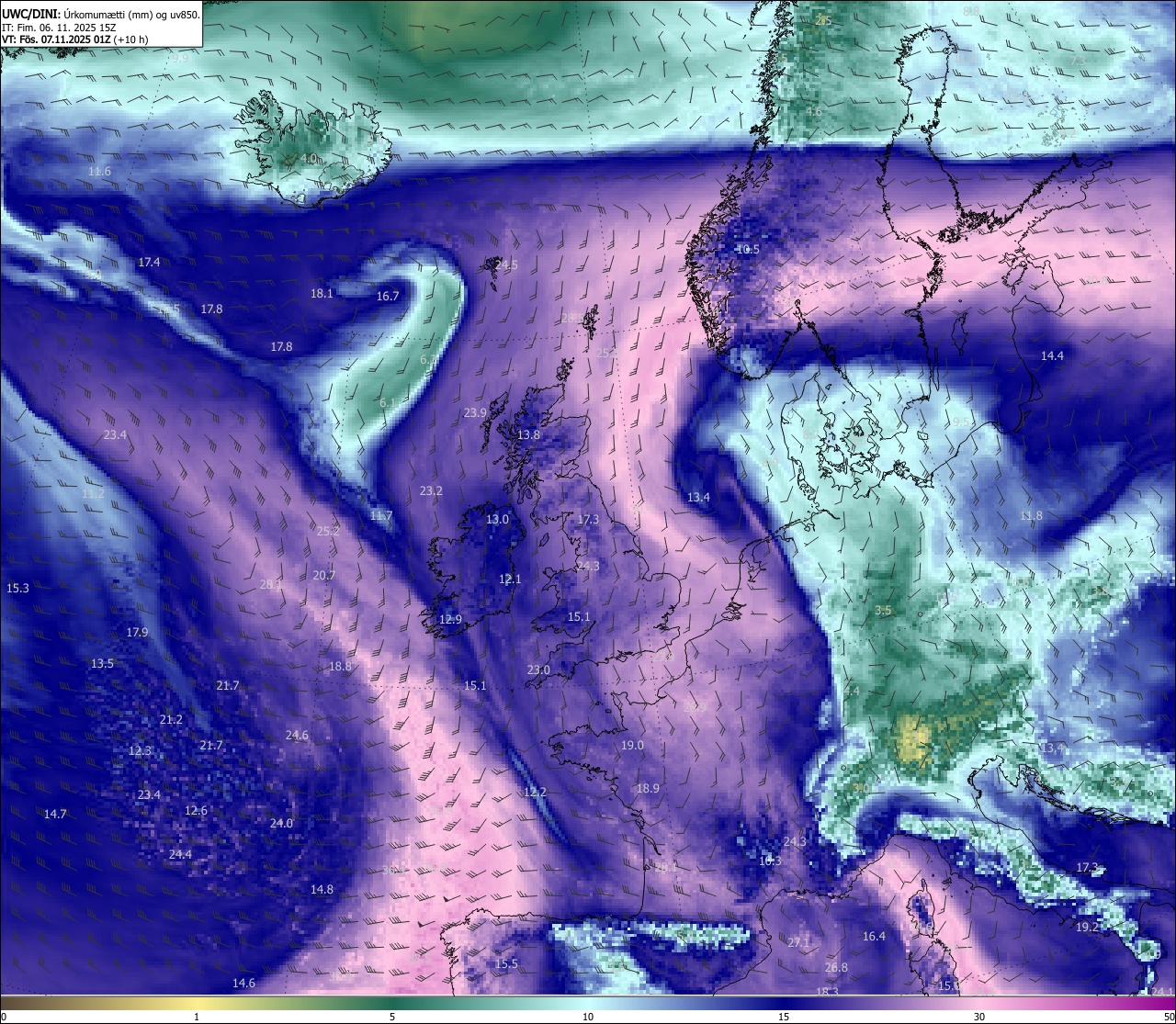Click the 13.8 value over Scotland

click(528, 435)
